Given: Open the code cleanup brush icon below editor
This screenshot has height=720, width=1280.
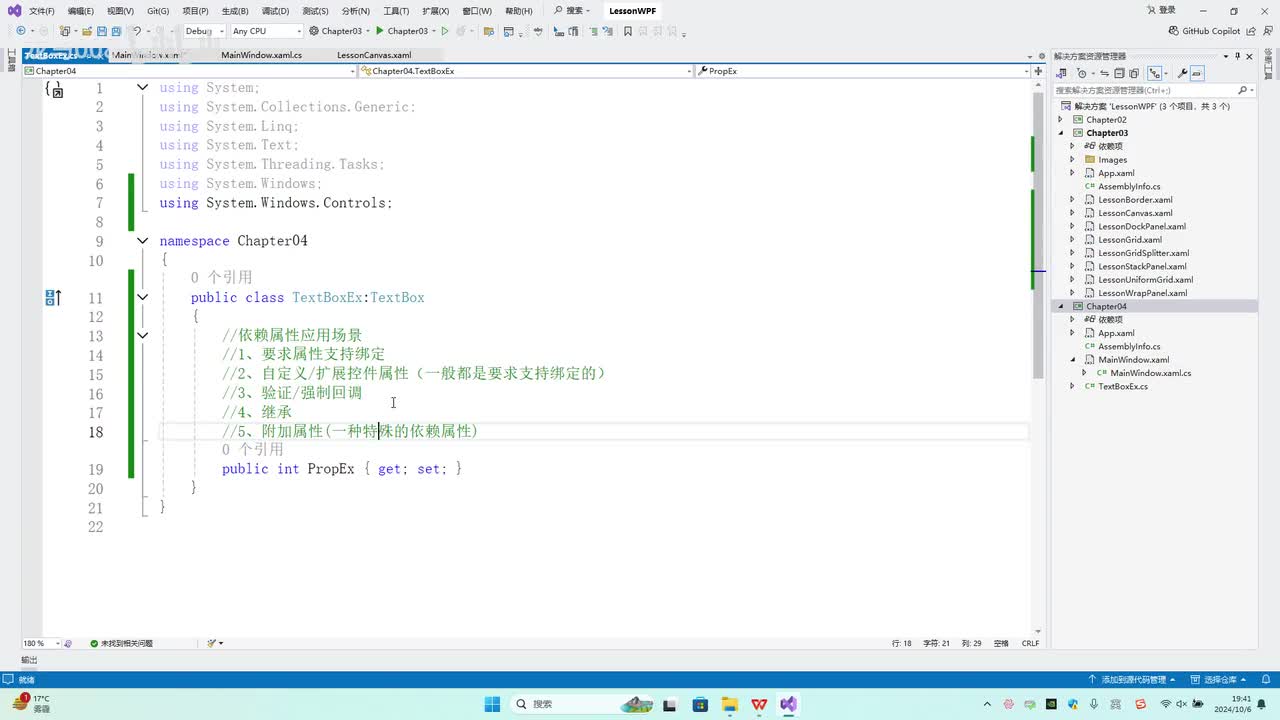Looking at the screenshot, I should point(212,643).
